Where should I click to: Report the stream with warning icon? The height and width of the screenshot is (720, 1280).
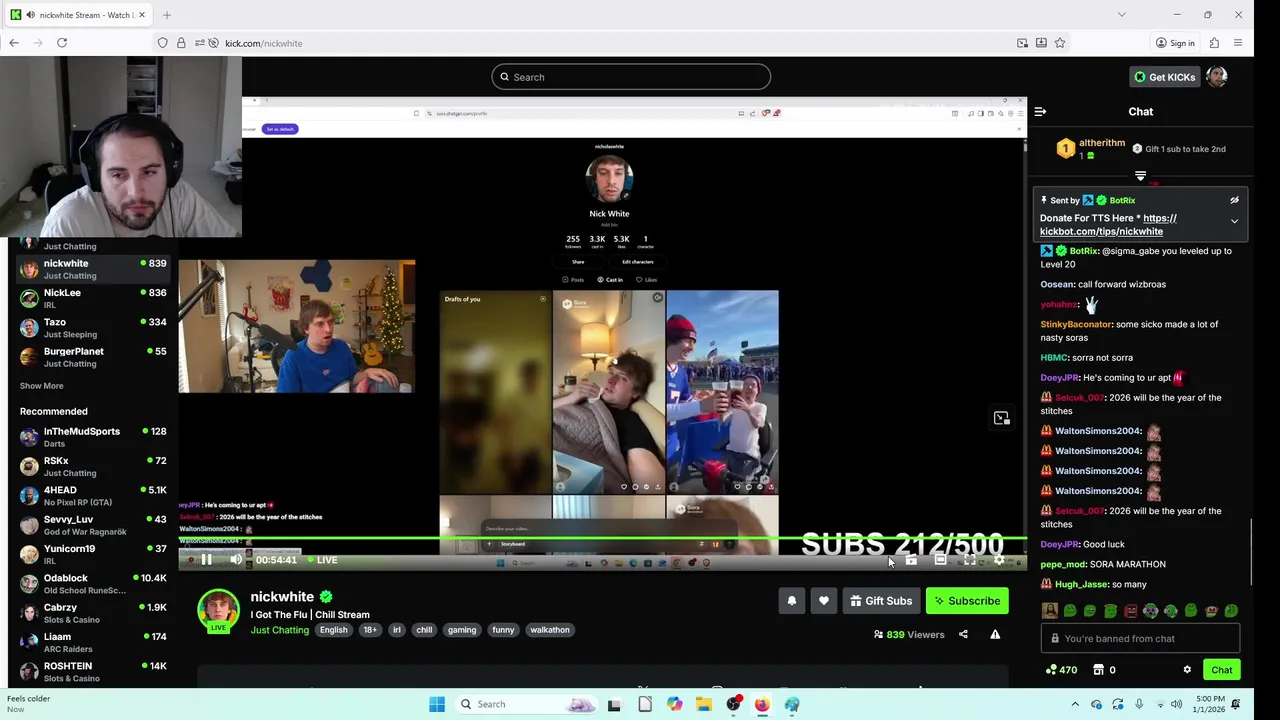click(995, 634)
